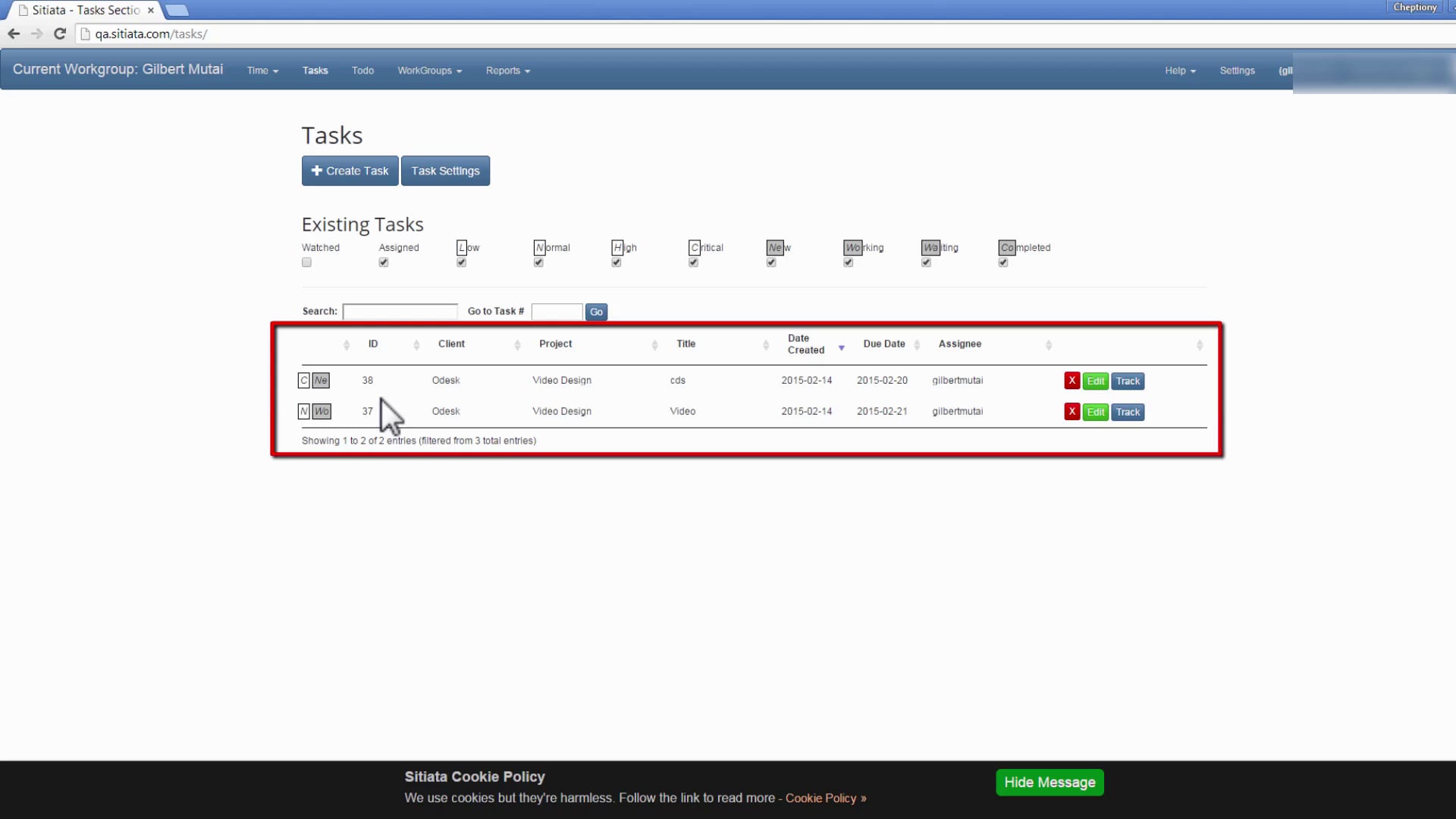The width and height of the screenshot is (1456, 819).
Task: Uncheck the Normal priority checkbox
Action: click(x=538, y=262)
